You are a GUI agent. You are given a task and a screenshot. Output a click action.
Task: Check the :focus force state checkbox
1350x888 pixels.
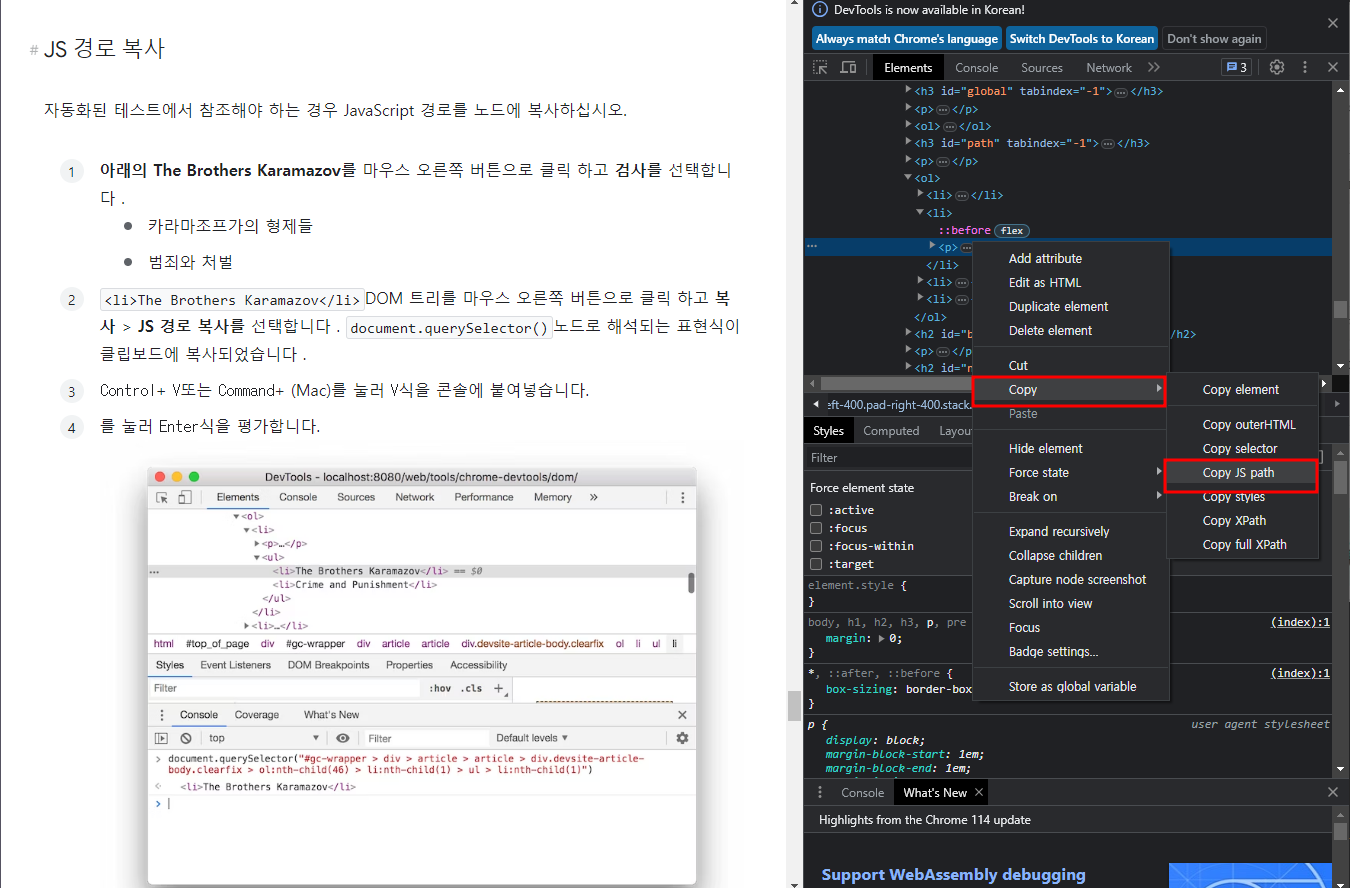tap(817, 528)
